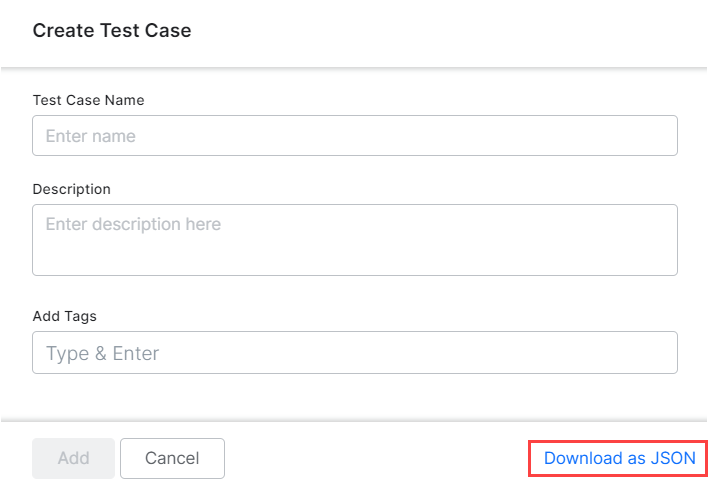This screenshot has width=708, height=487.
Task: Click the Description field label
Action: pos(71,189)
